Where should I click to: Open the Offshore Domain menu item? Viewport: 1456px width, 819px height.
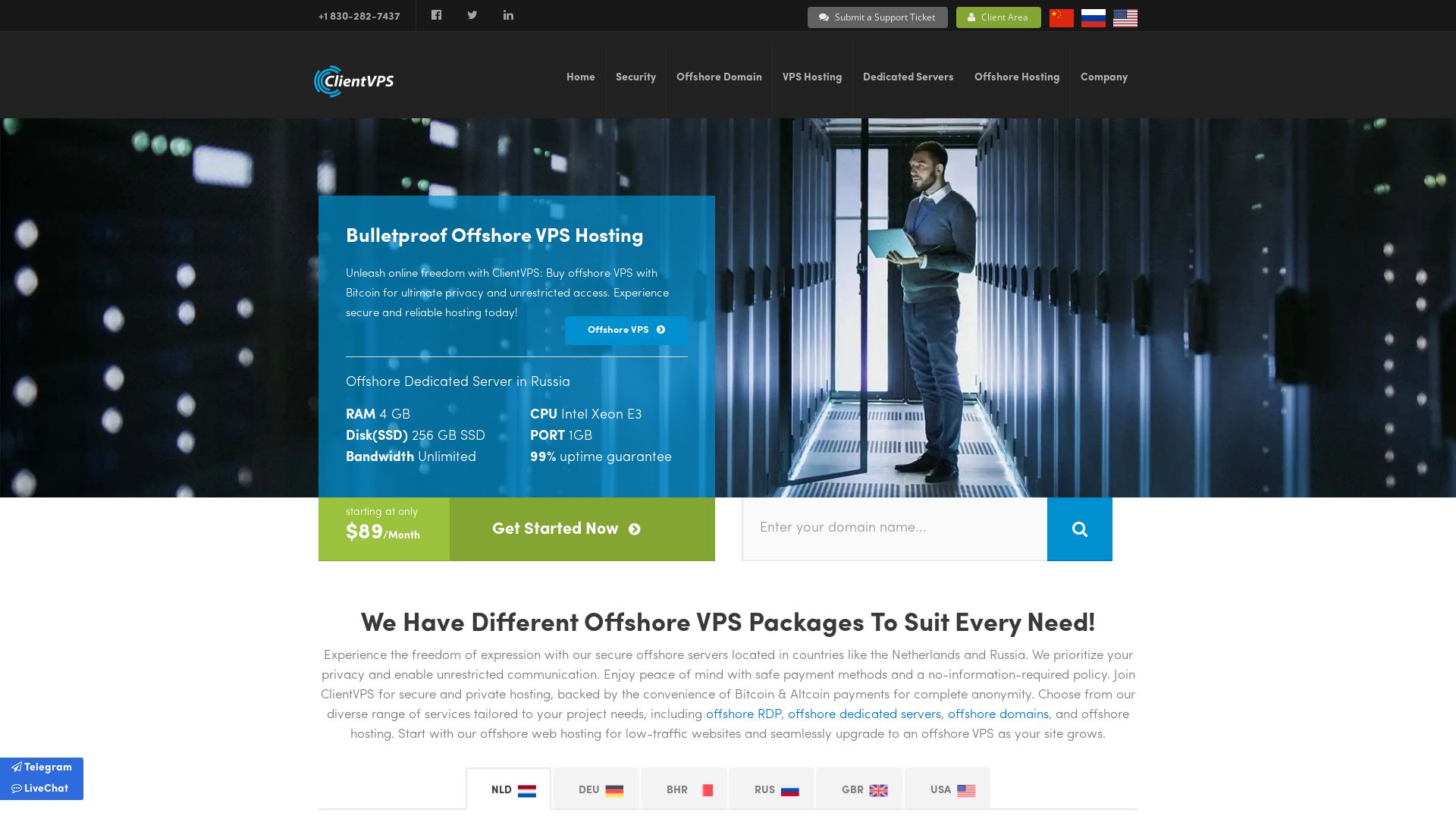[718, 77]
